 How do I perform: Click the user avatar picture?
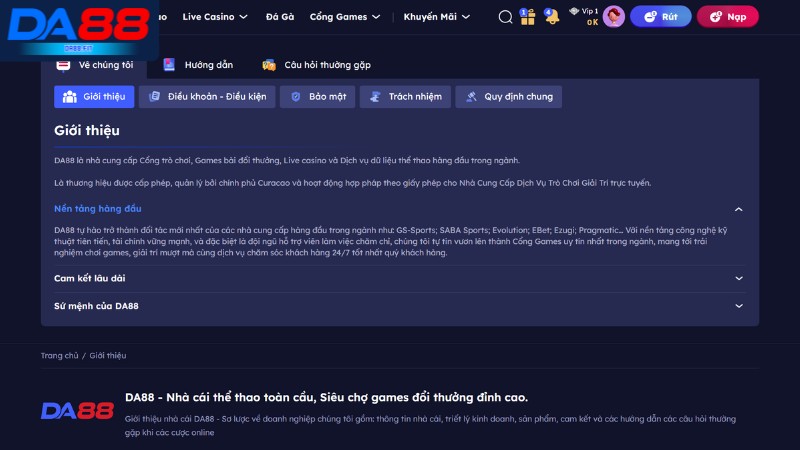[613, 17]
